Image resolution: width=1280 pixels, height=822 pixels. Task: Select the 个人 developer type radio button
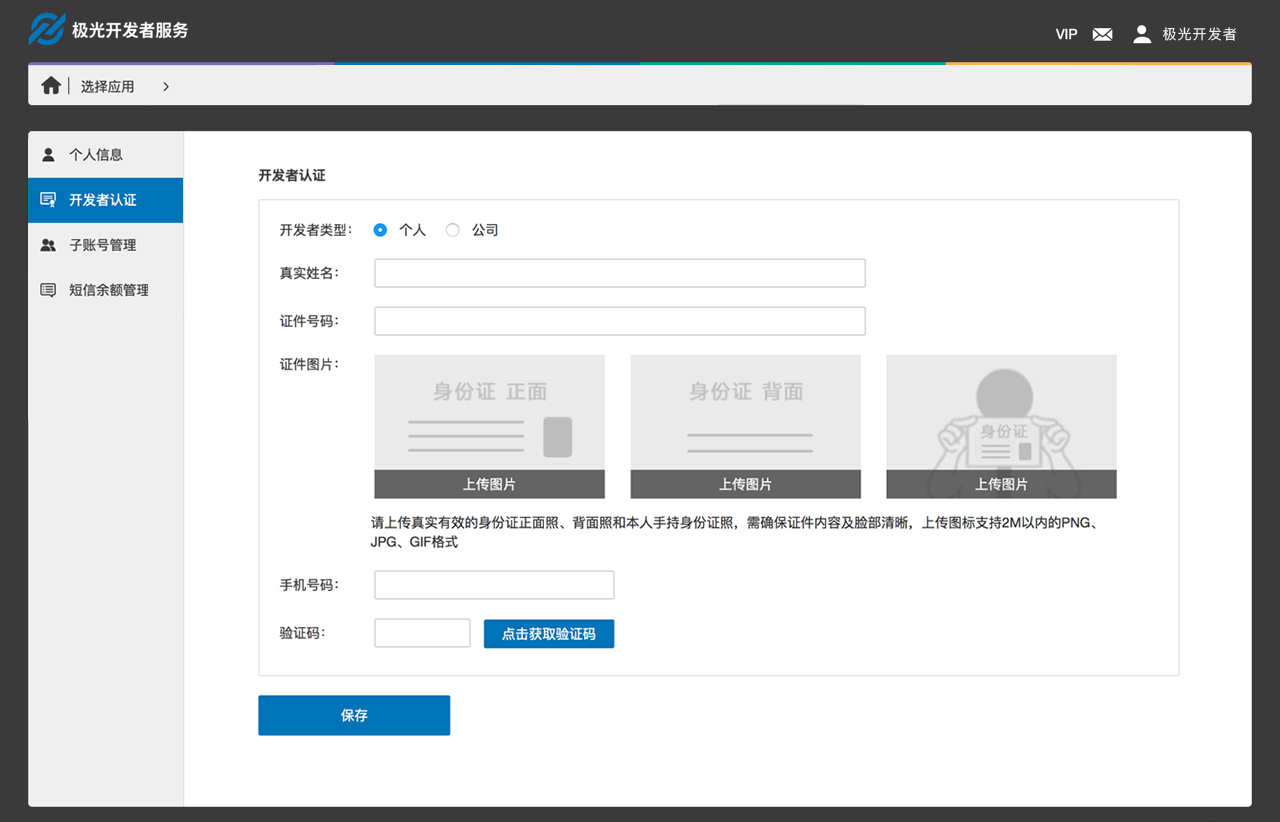click(x=380, y=230)
